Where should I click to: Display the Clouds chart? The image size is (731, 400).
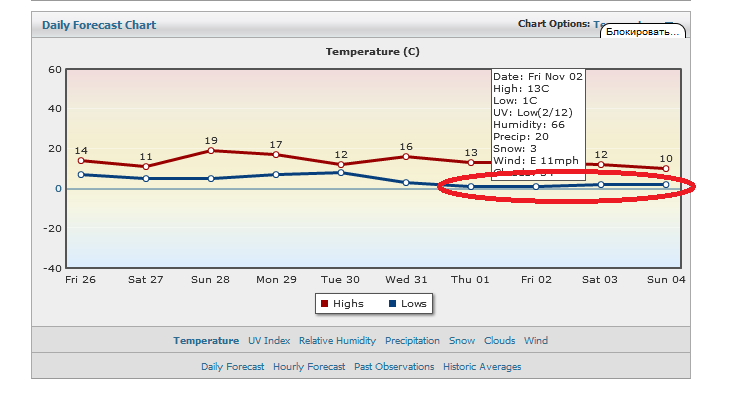pyautogui.click(x=500, y=341)
